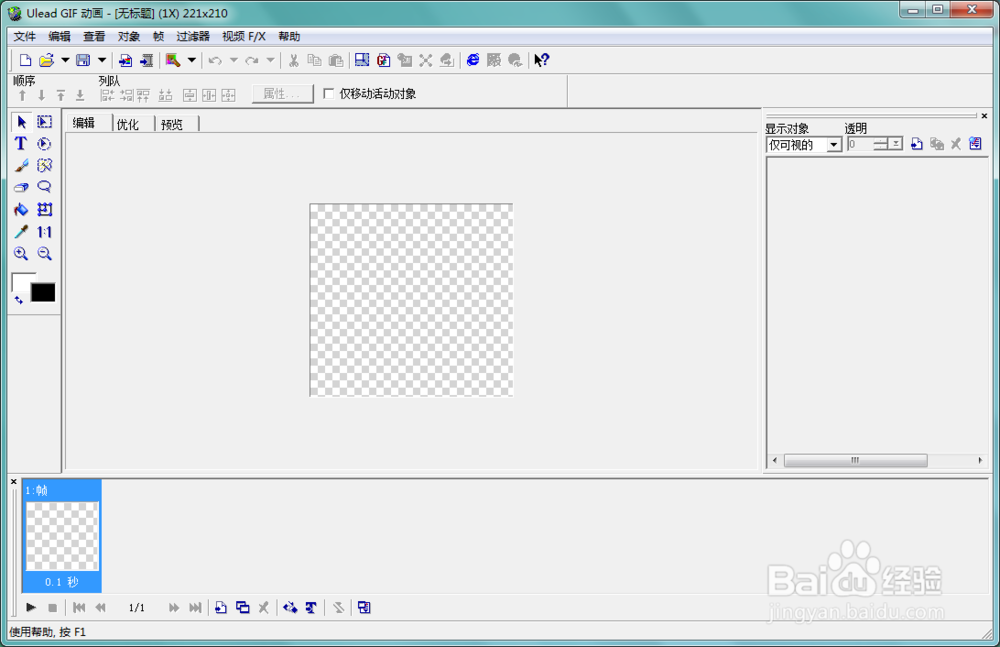Toggle the 仅移动活动对象 checkbox
Viewport: 1000px width, 647px height.
(329, 93)
